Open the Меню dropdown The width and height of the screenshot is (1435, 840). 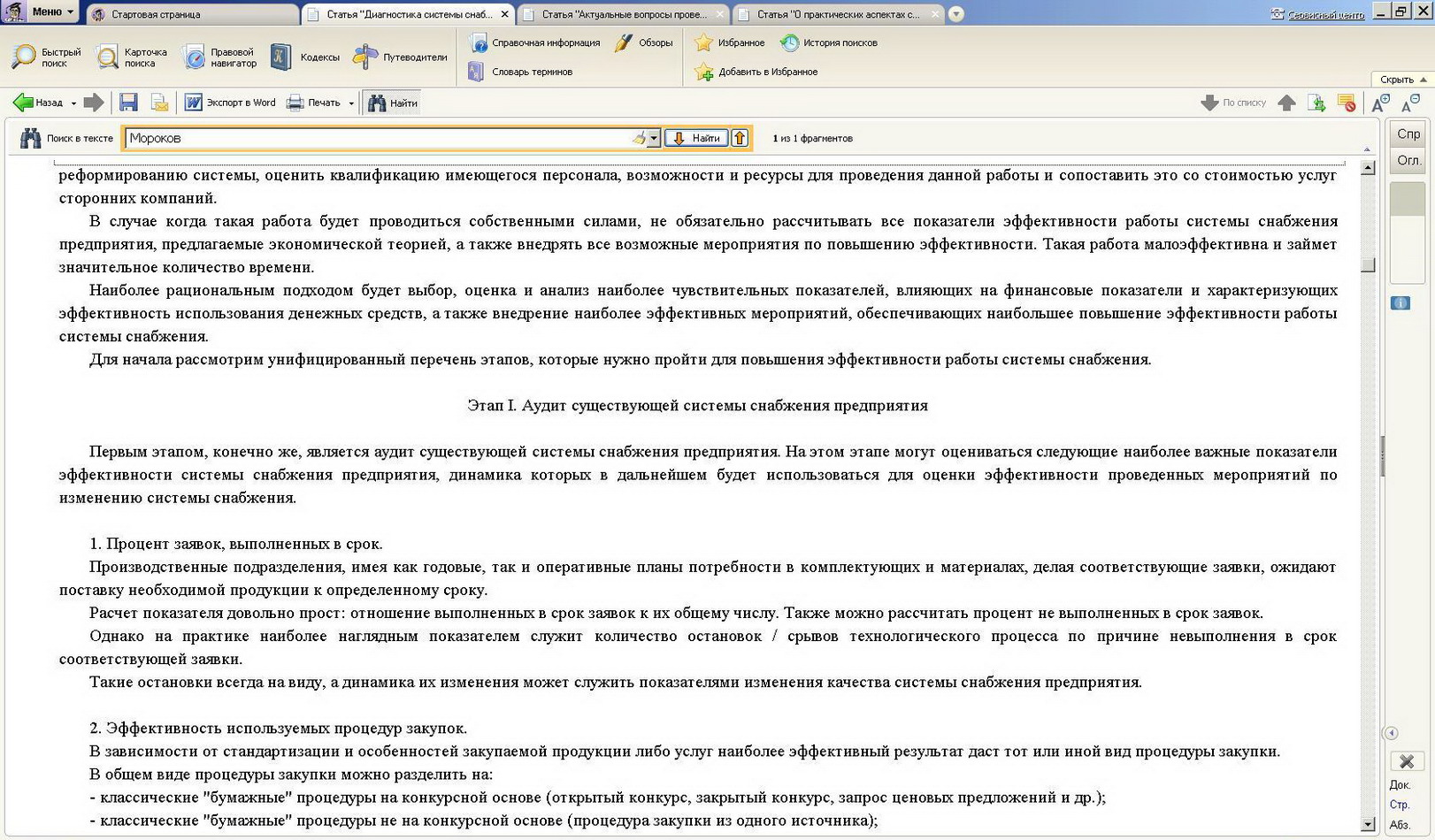point(51,11)
